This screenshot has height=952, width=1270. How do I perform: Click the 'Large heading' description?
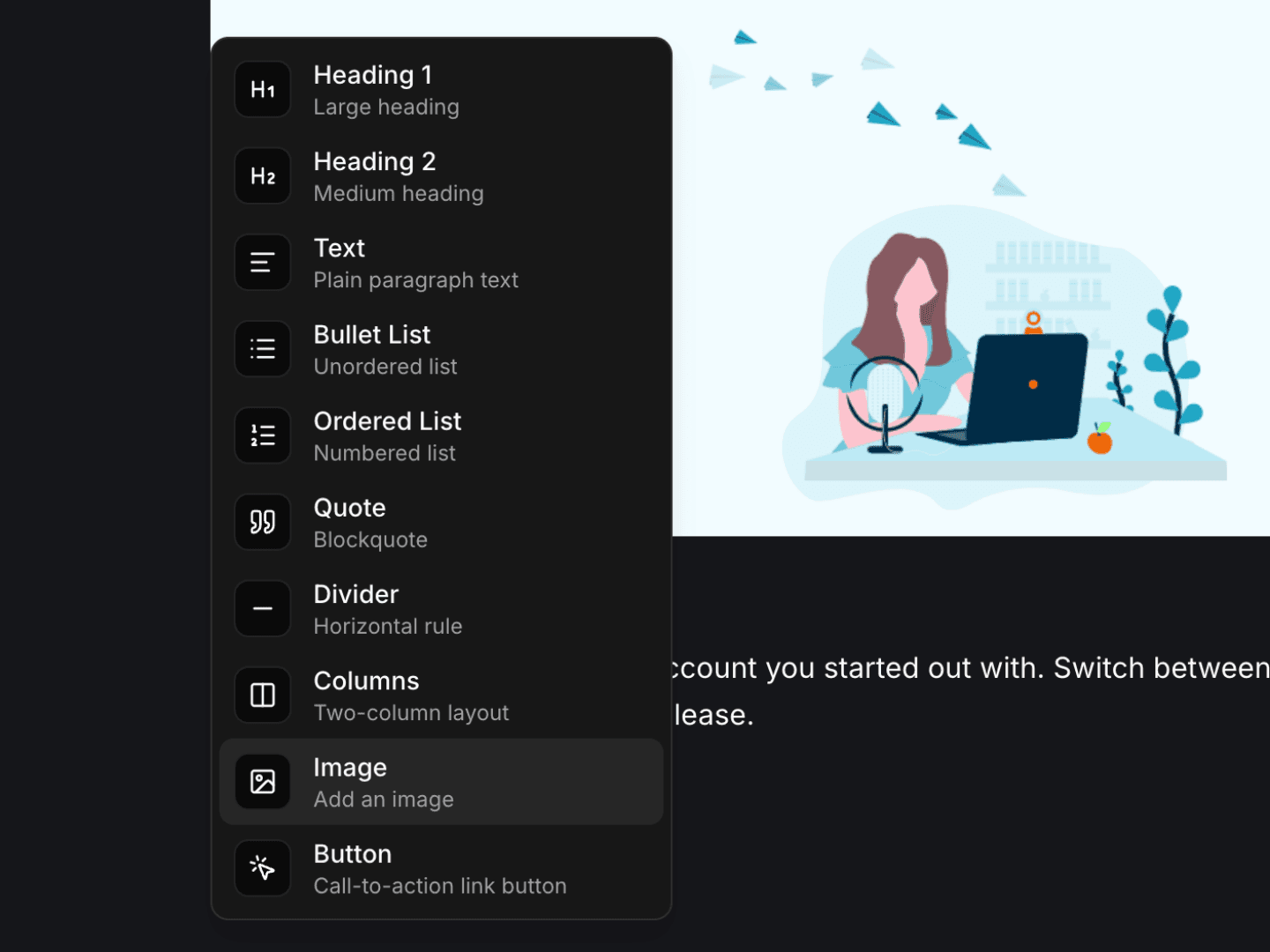(x=386, y=108)
